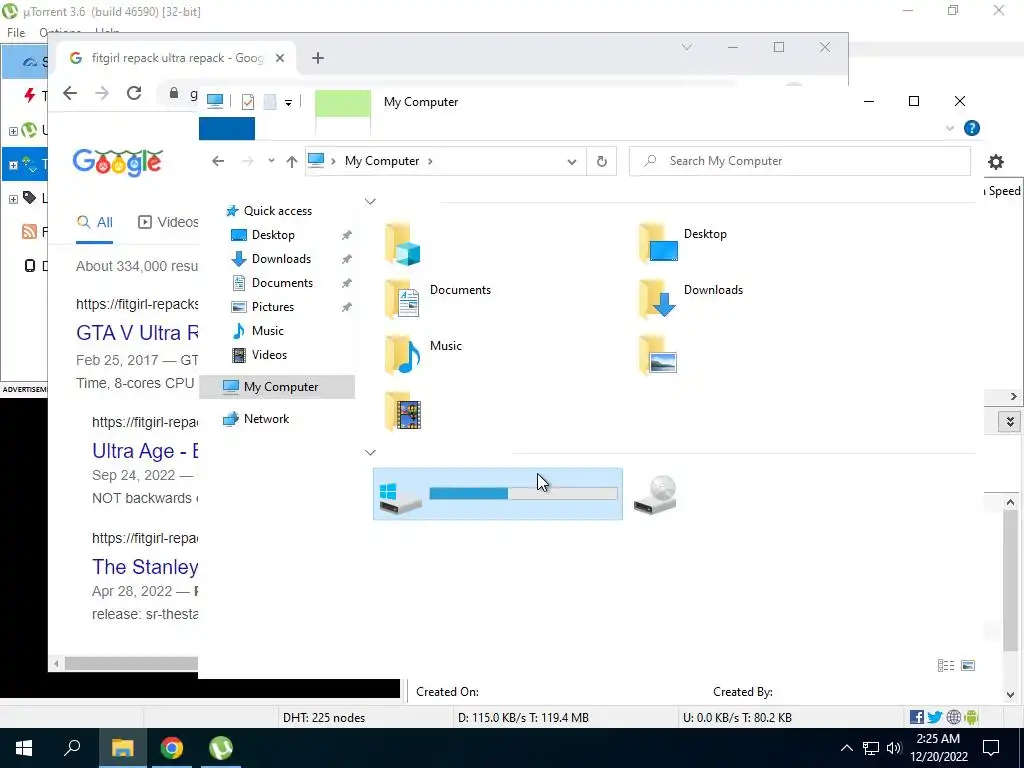Switch to fitgirl repack Chrome tab

pyautogui.click(x=174, y=58)
